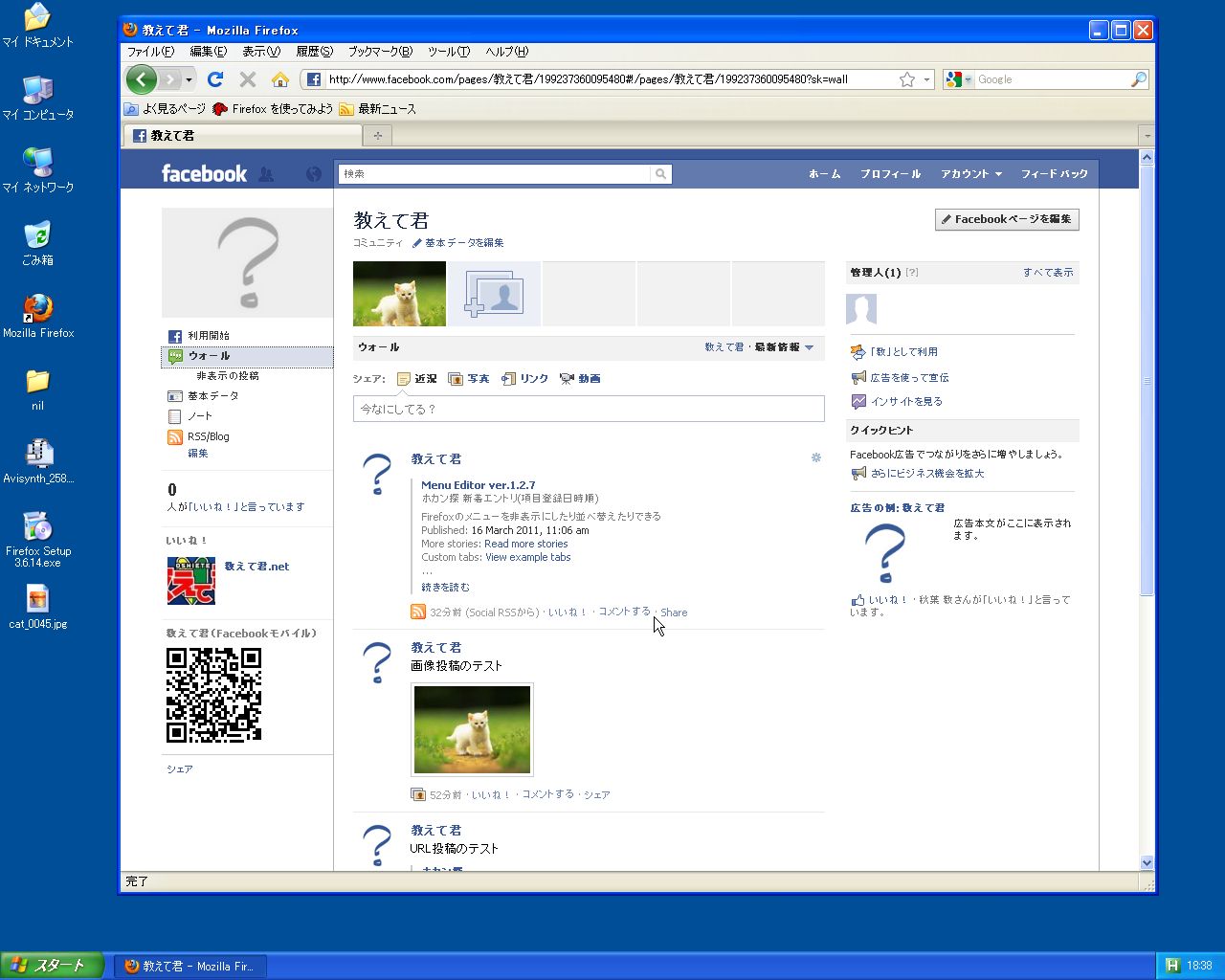The width and height of the screenshot is (1225, 980).
Task: Open the 表示 menu
Action: [x=260, y=52]
